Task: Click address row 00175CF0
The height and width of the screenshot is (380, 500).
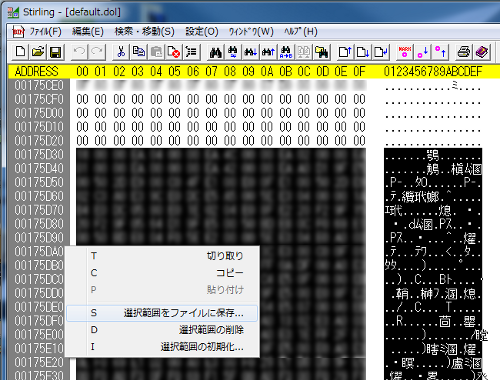Action: tap(39, 99)
